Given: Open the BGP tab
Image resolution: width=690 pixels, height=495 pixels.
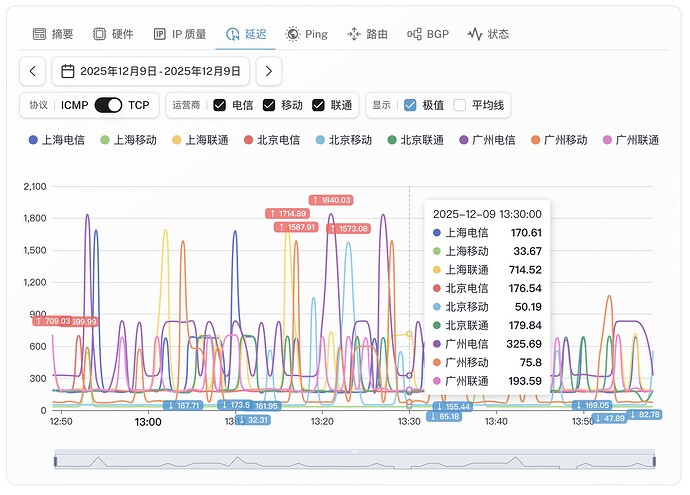Looking at the screenshot, I should click(x=428, y=34).
